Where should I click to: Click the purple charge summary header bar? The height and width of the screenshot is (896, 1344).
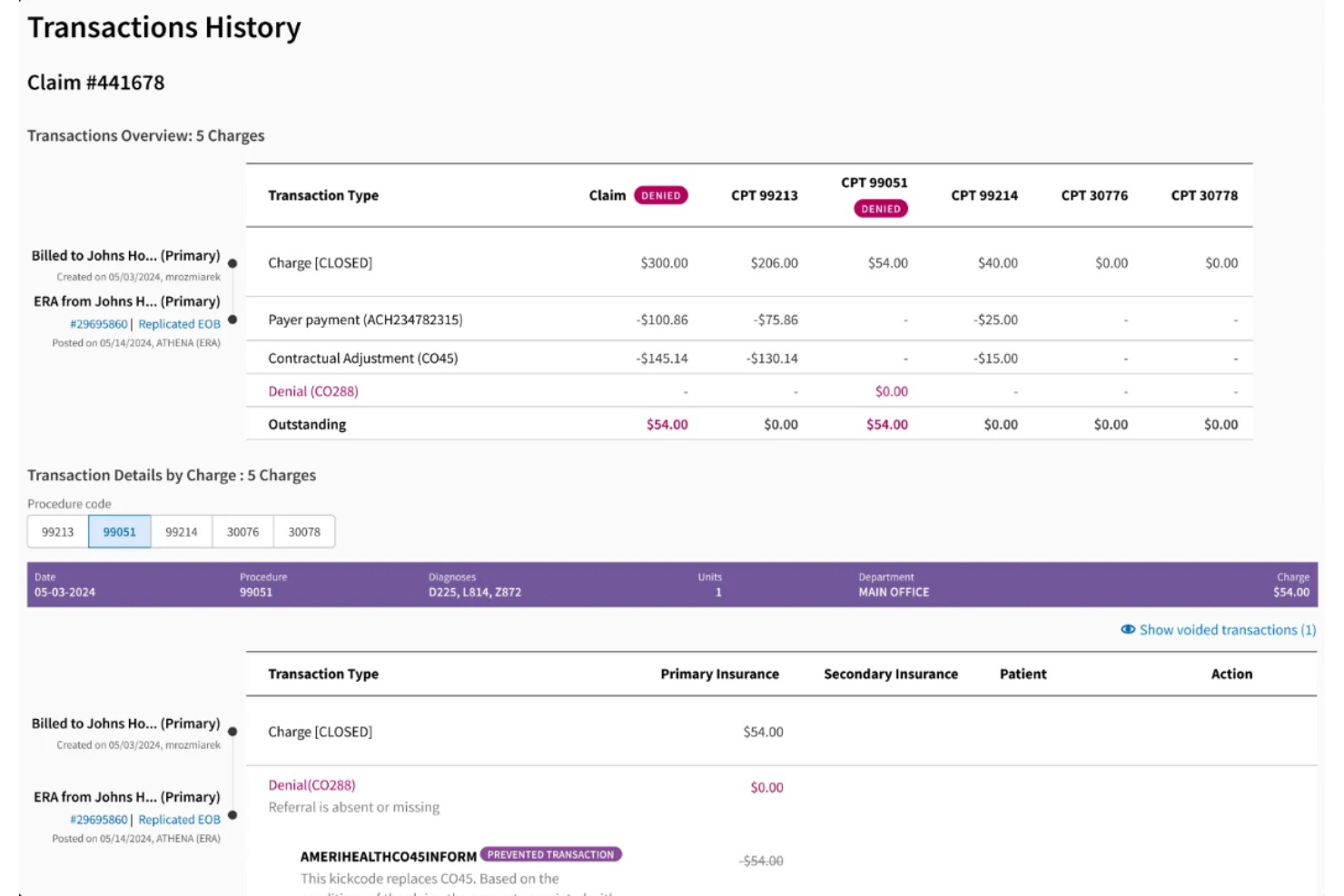point(672,584)
